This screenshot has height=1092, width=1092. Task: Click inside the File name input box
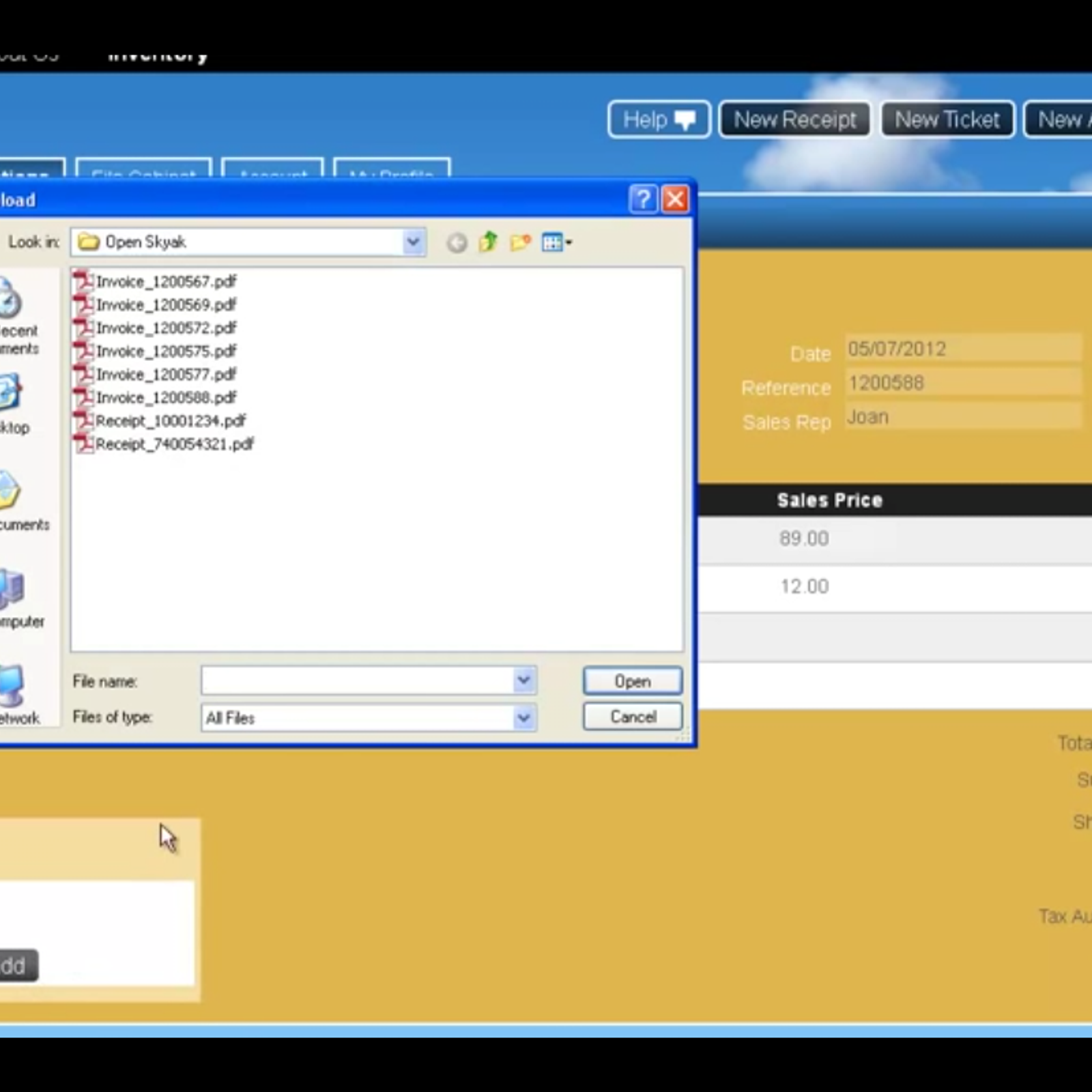(358, 680)
